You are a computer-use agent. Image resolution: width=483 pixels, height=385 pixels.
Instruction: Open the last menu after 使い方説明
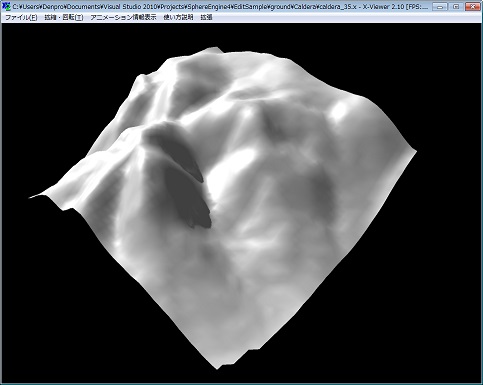[x=206, y=17]
